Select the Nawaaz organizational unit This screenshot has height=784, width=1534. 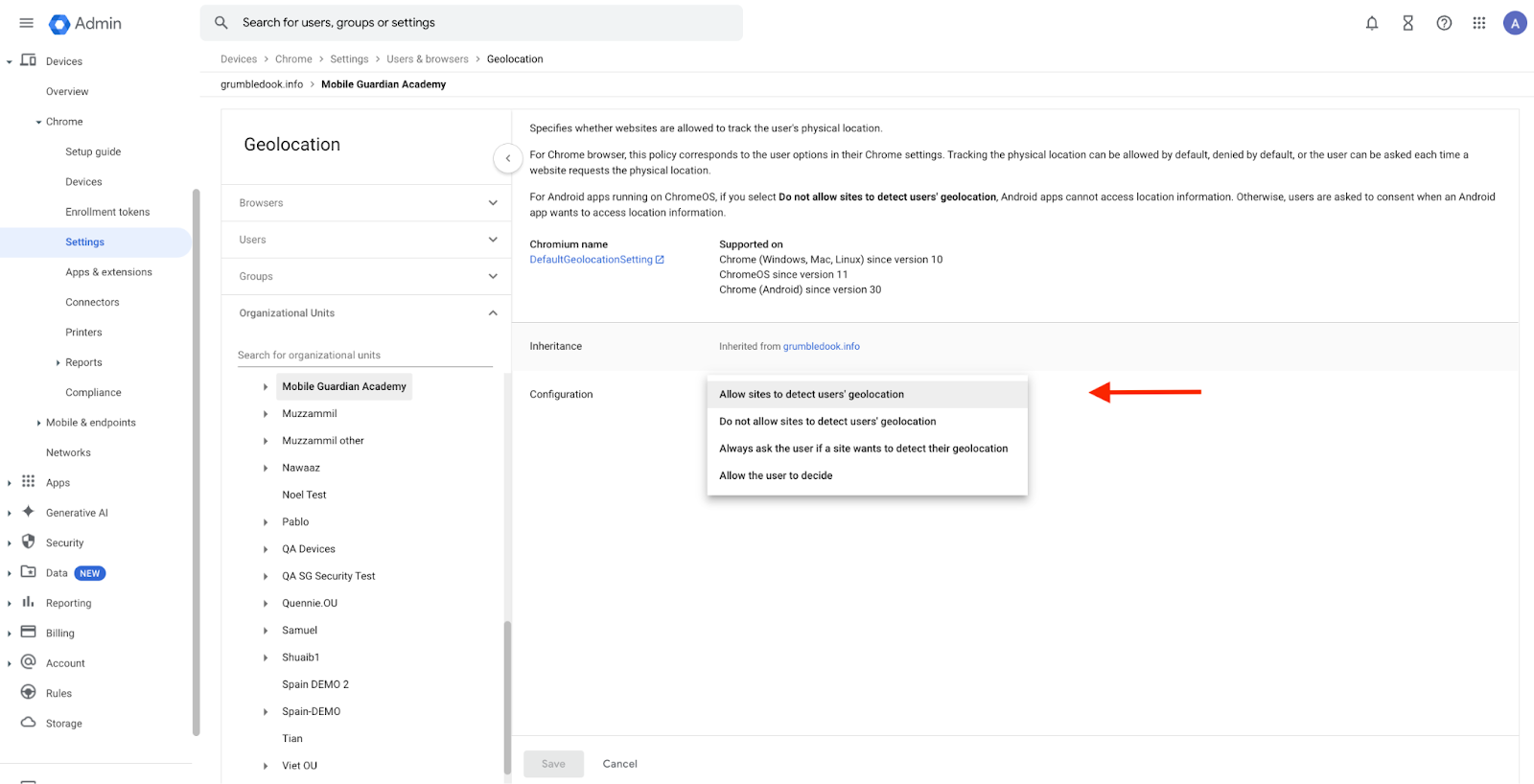(x=301, y=468)
